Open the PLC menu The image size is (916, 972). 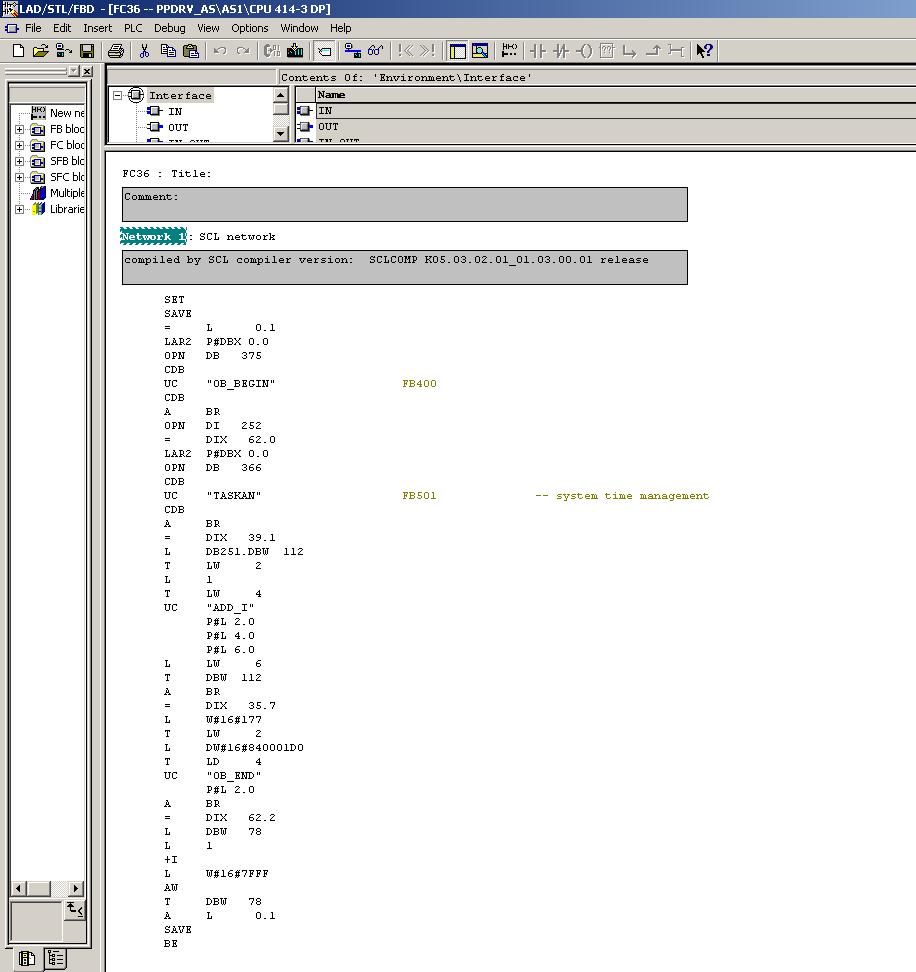tap(133, 28)
